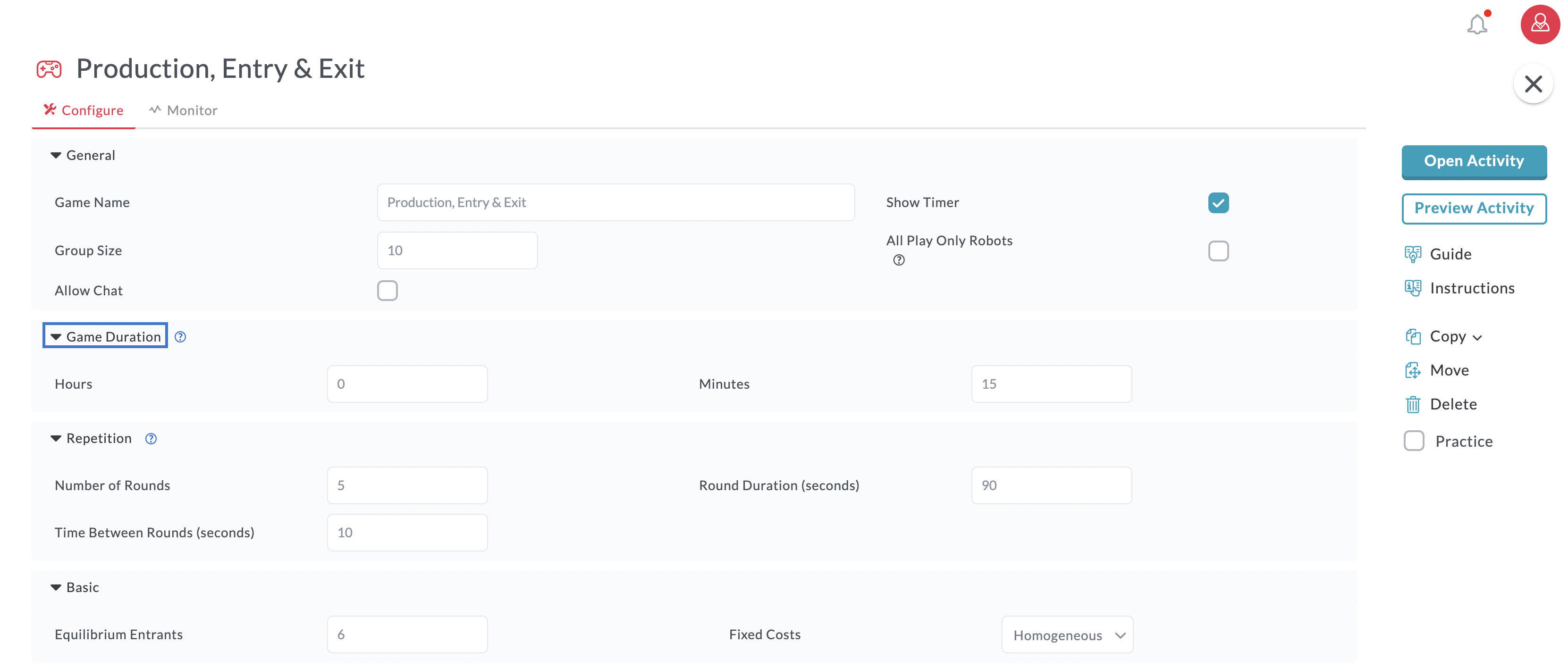Click the Show Timer label
The height and width of the screenshot is (668, 1568).
pyautogui.click(x=922, y=202)
